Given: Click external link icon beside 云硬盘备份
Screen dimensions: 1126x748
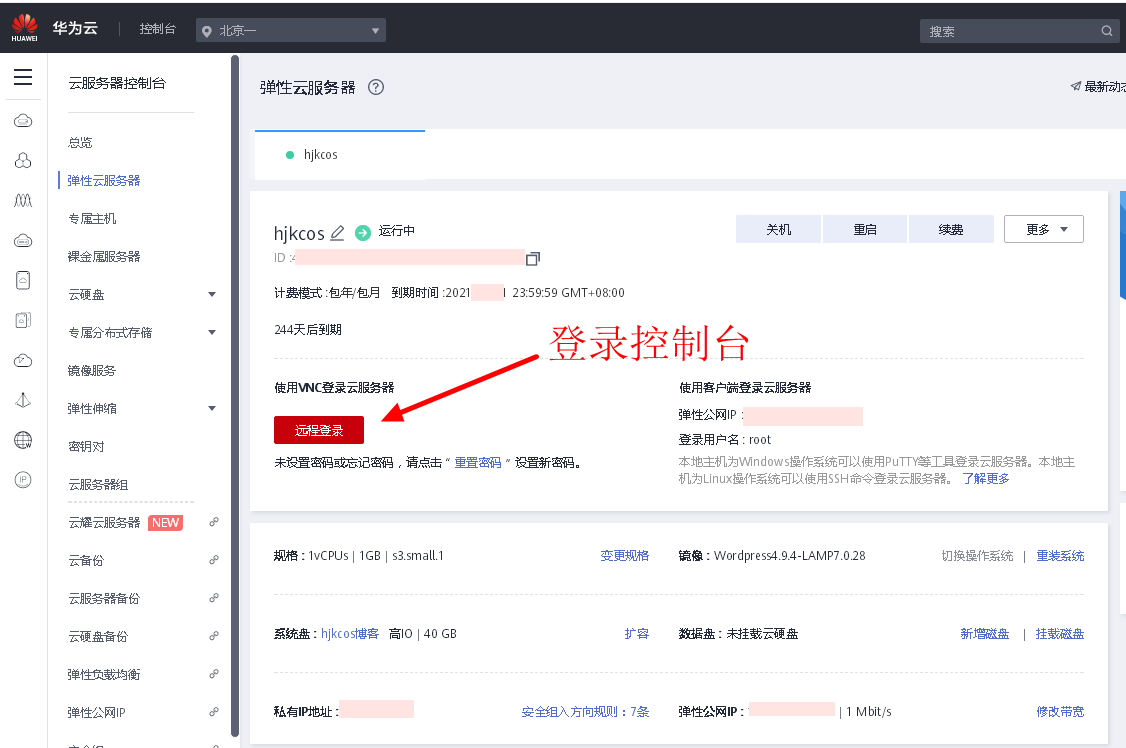Looking at the screenshot, I should [x=213, y=636].
